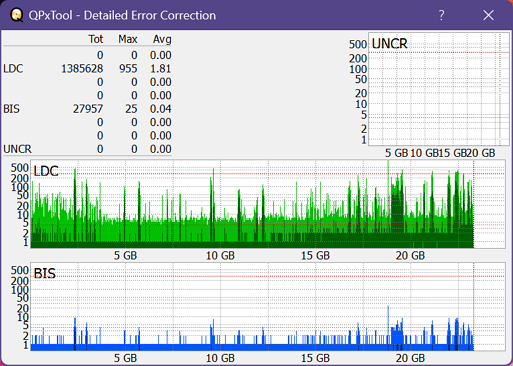The width and height of the screenshot is (513, 366).
Task: Click the UNCR row label in table
Action: point(17,149)
